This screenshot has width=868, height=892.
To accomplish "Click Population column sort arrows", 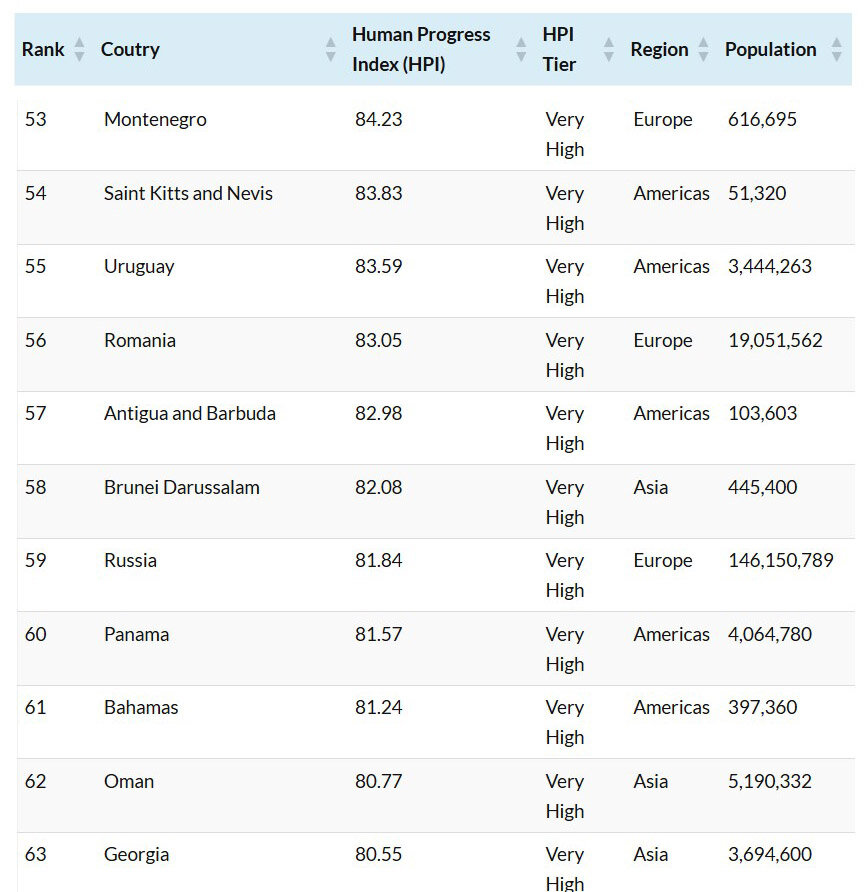I will [x=836, y=49].
